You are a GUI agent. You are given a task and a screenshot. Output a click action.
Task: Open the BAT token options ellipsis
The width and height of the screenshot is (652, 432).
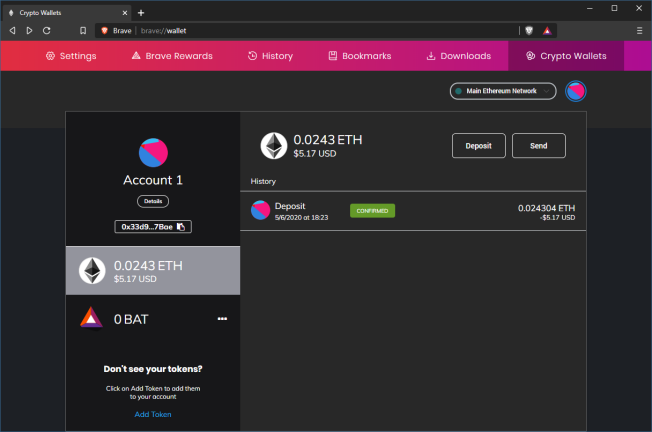[x=222, y=319]
